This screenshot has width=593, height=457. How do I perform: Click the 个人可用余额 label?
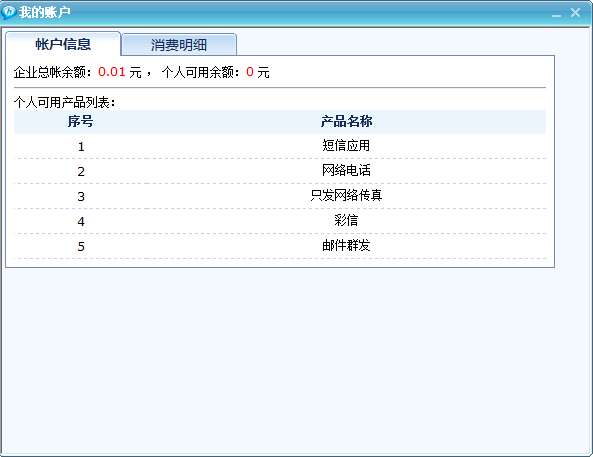pos(197,72)
